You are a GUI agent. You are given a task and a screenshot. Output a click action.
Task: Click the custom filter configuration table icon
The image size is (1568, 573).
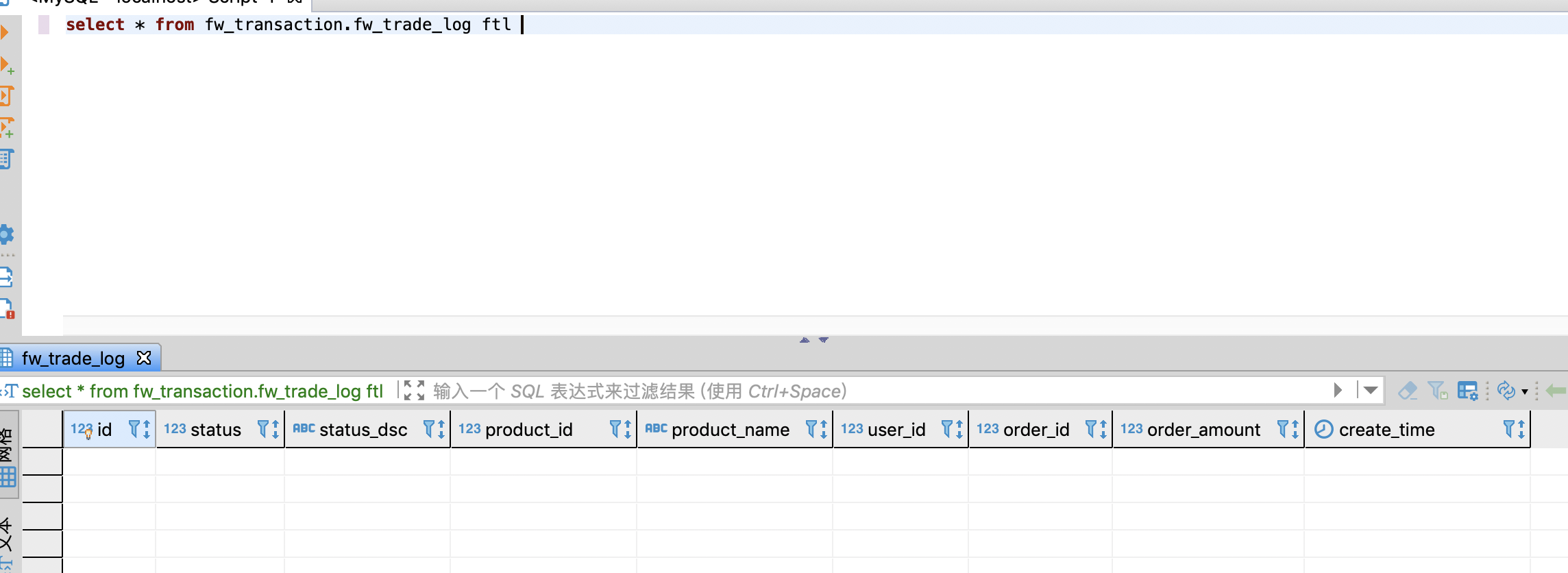[x=1467, y=391]
